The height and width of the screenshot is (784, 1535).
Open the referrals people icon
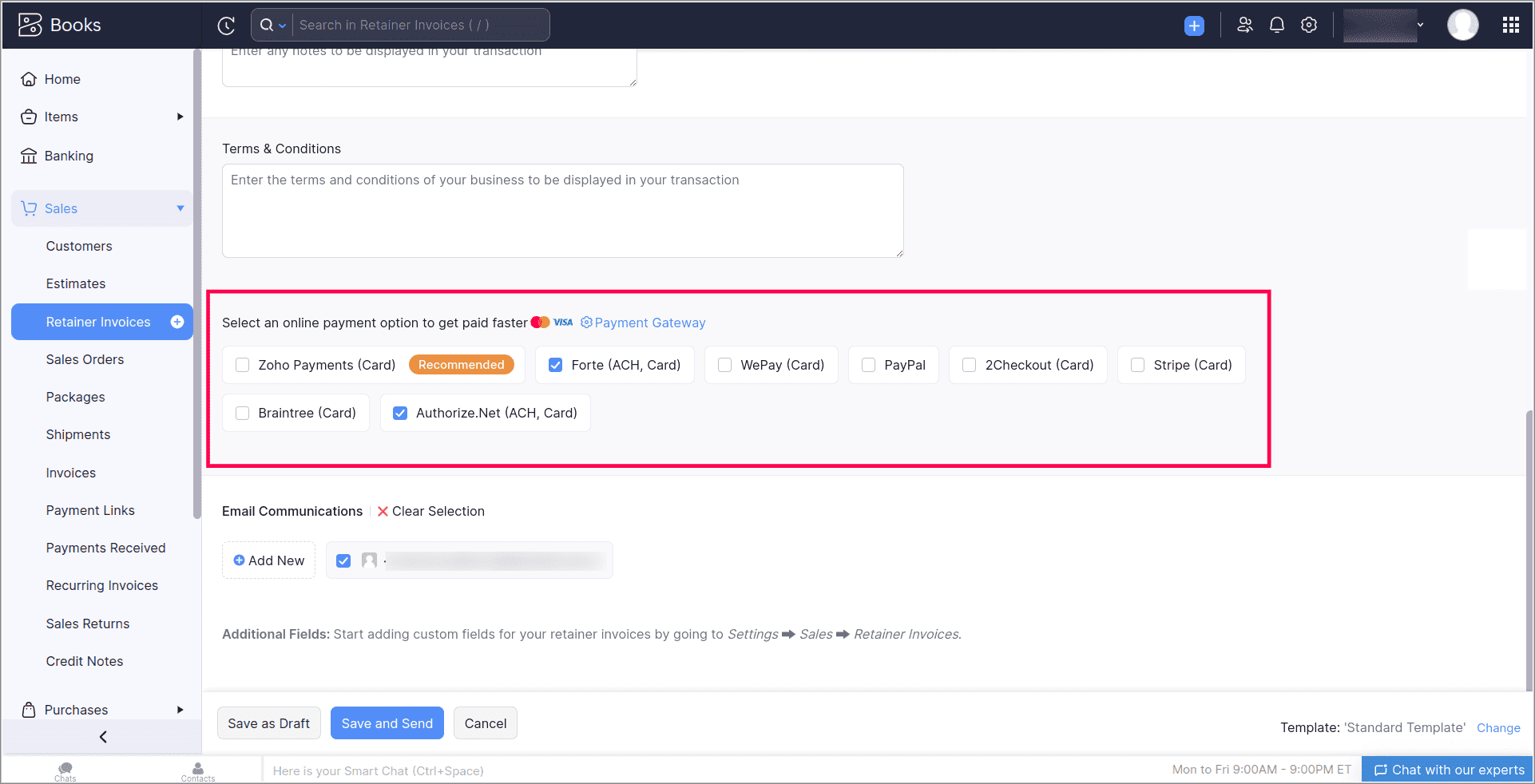click(x=1244, y=25)
